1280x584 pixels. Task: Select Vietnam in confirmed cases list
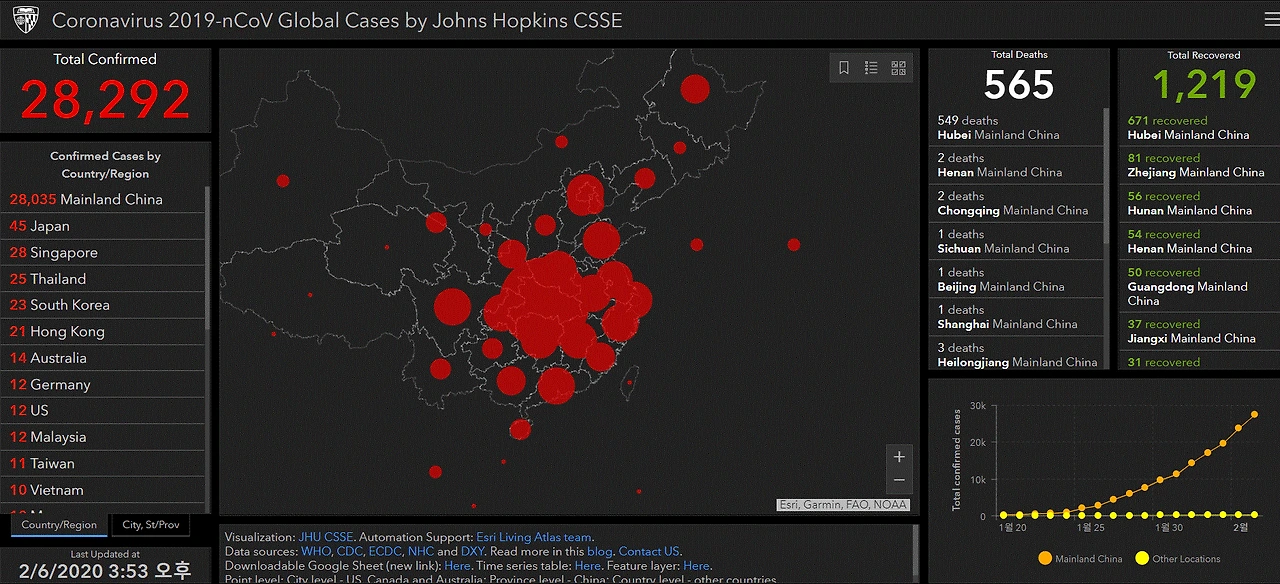point(104,490)
